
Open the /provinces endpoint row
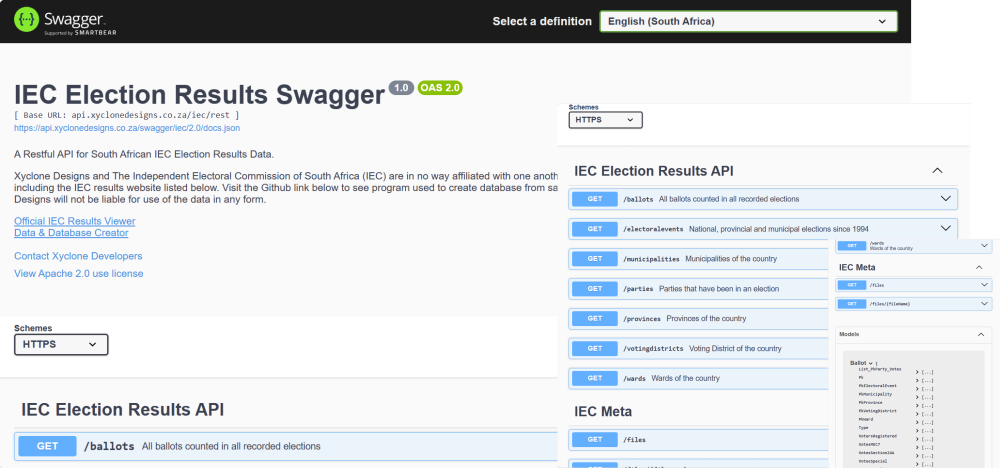[698, 318]
